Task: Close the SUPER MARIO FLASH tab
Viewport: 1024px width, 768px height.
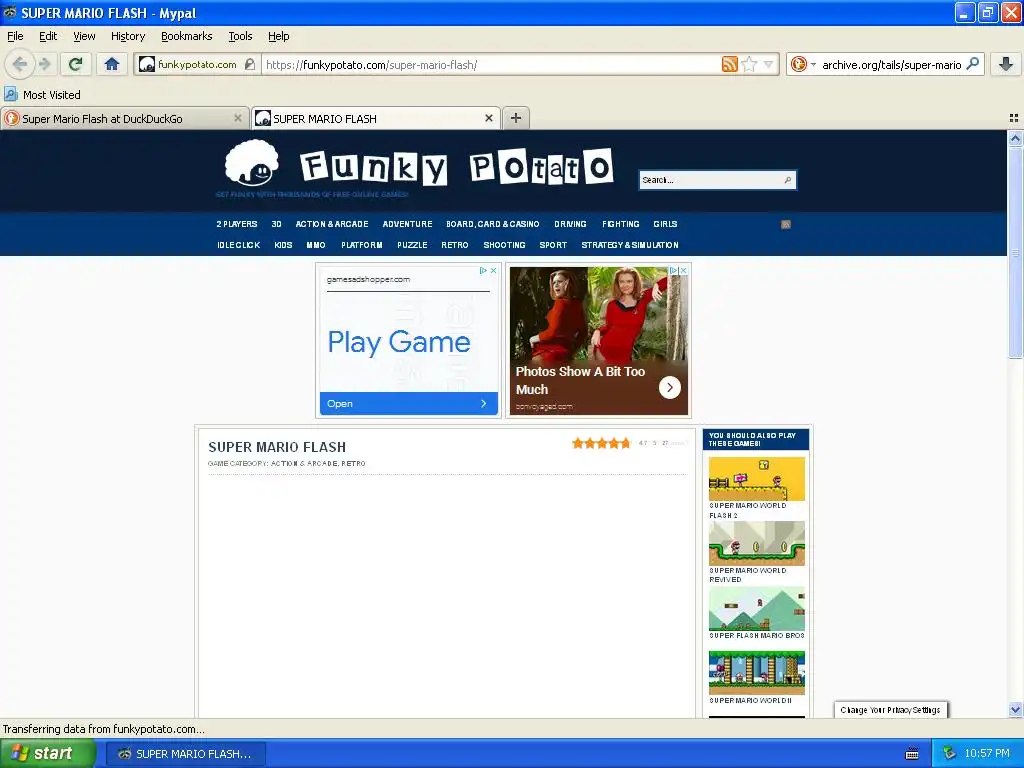Action: (488, 118)
